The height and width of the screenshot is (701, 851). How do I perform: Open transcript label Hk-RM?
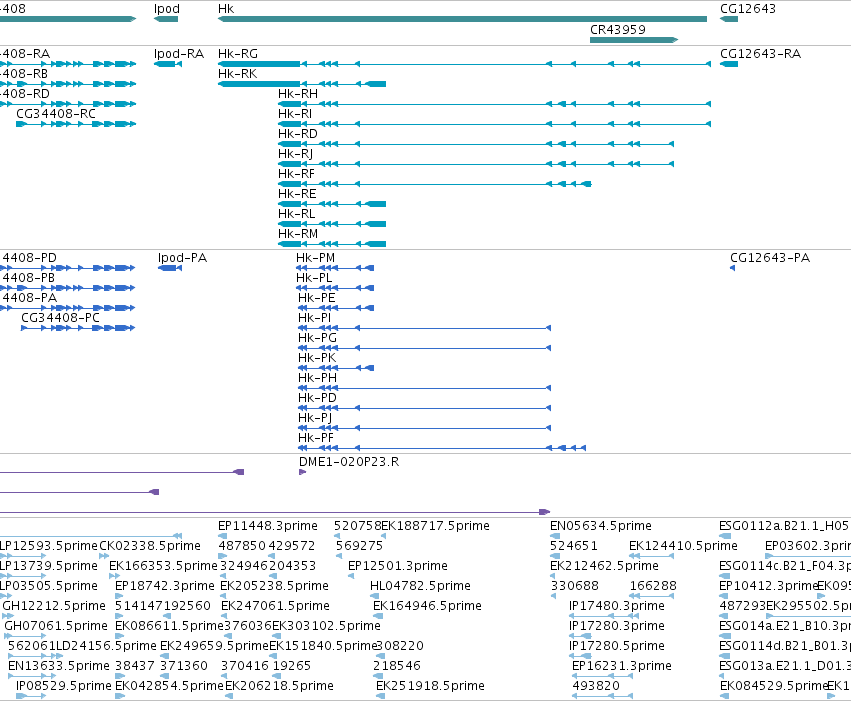(298, 234)
